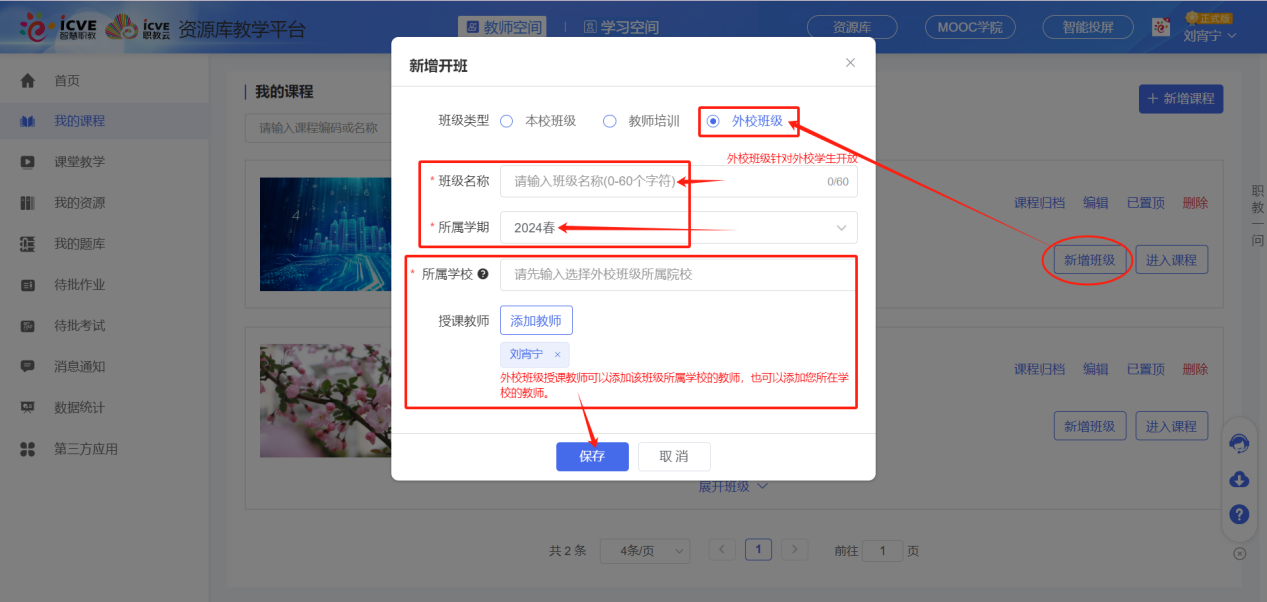Remove teacher 刘育宁 via the × tag
Viewport: 1267px width, 602px height.
pyautogui.click(x=557, y=354)
